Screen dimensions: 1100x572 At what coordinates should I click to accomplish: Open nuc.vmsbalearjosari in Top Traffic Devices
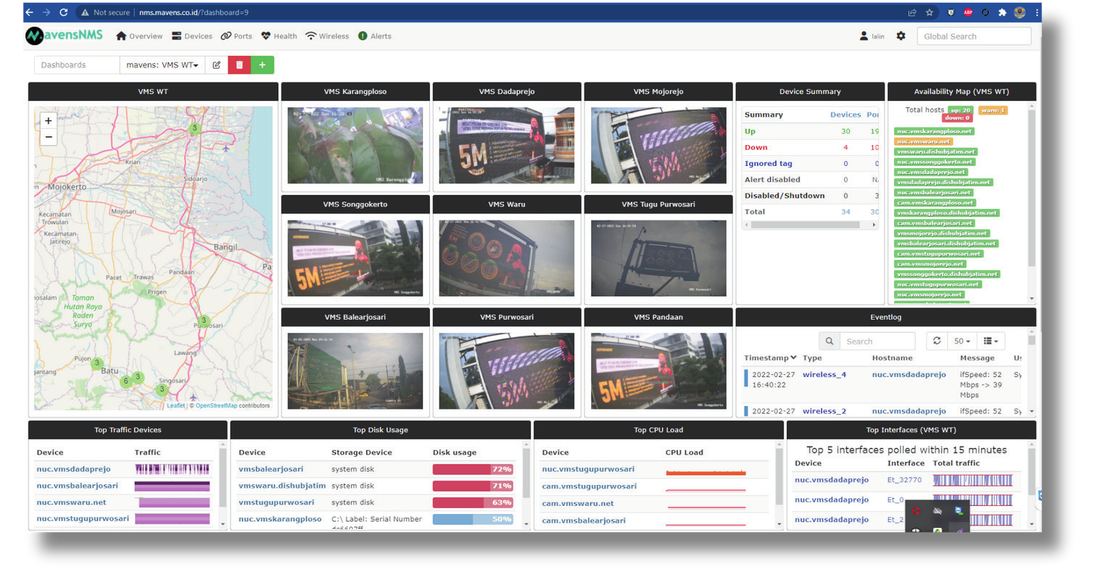(x=77, y=486)
